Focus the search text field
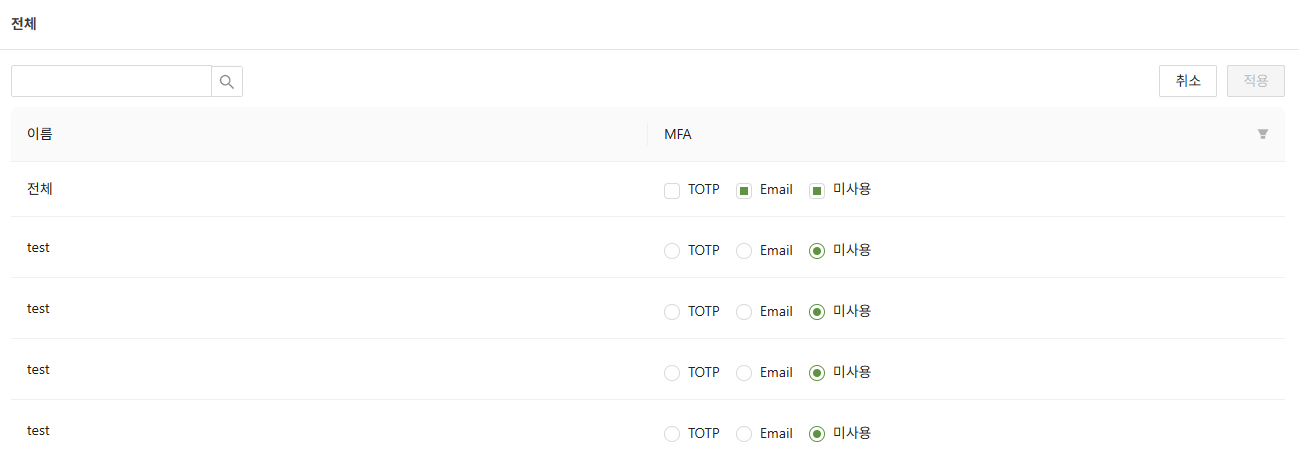Screen dimensions: 1299x459 click(x=111, y=82)
